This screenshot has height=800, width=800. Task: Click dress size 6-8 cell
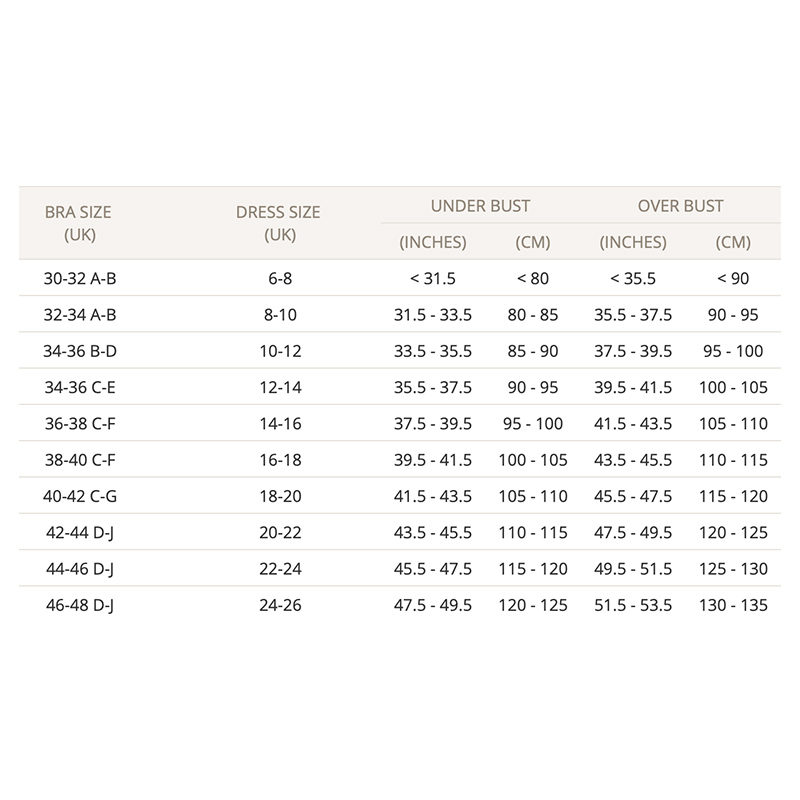click(280, 279)
